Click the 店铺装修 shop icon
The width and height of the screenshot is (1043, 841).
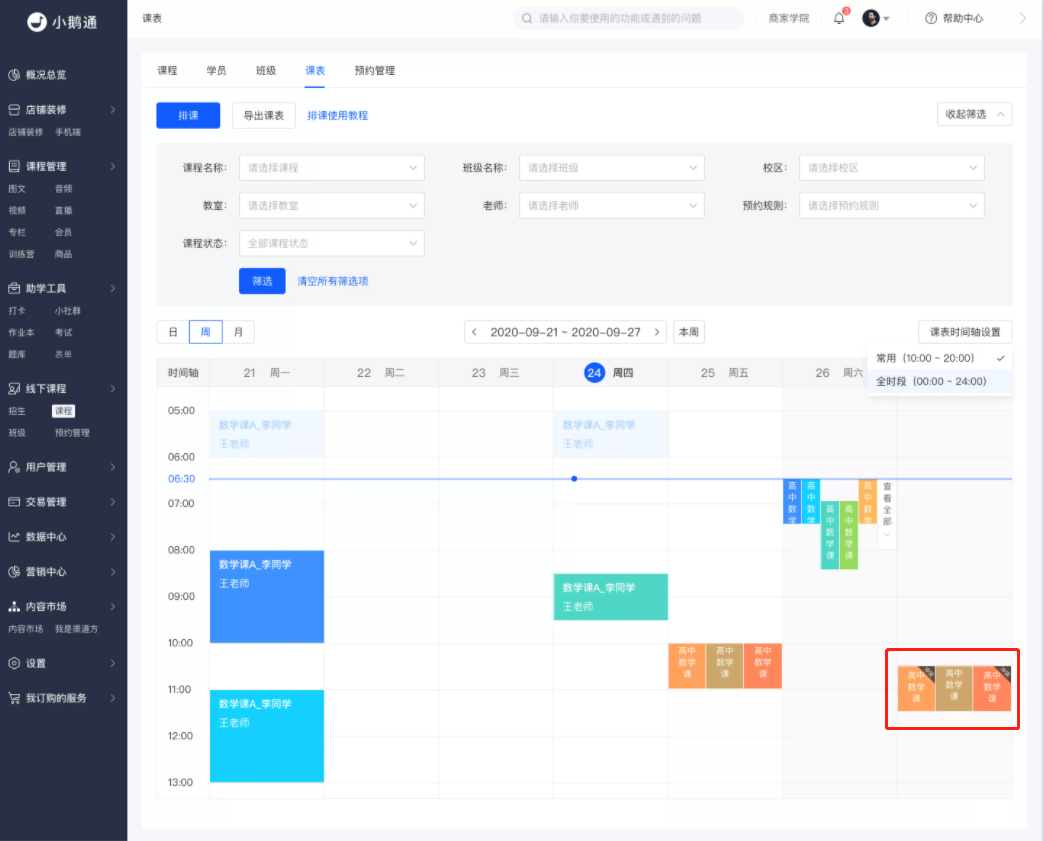tap(13, 109)
